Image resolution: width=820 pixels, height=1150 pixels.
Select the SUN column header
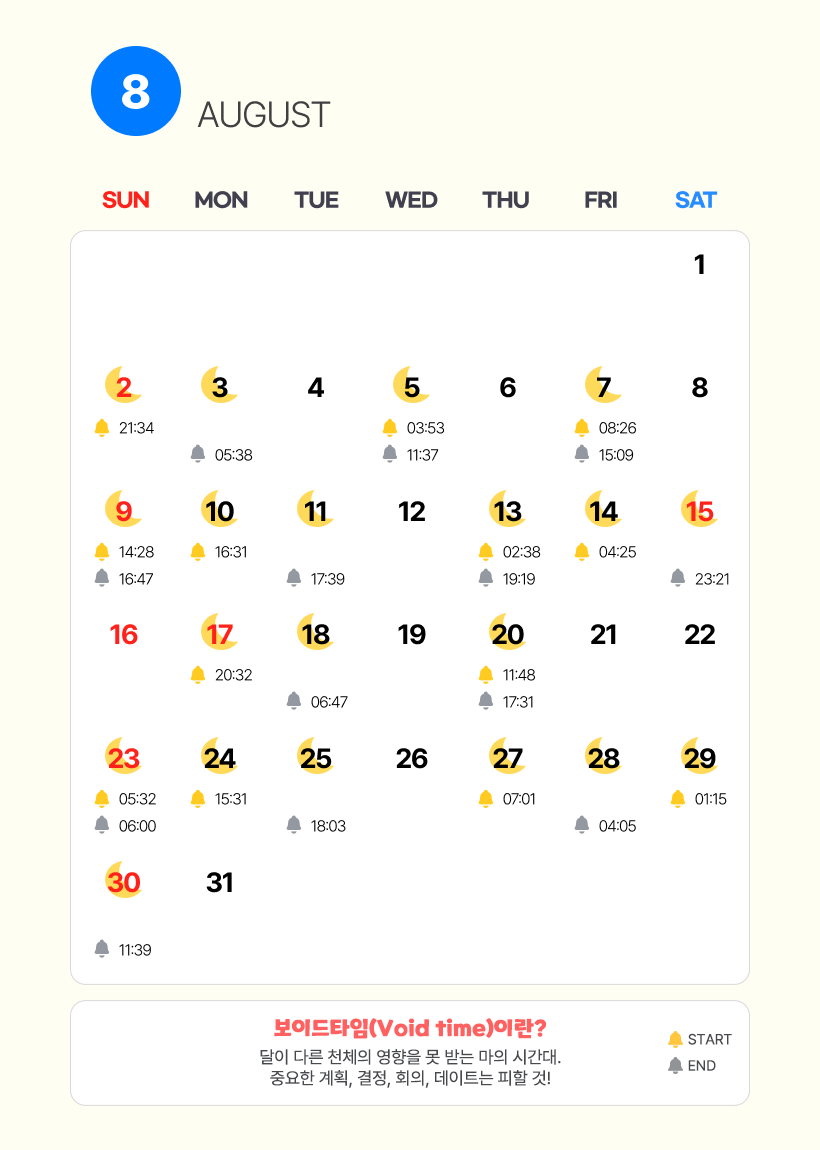coord(125,200)
